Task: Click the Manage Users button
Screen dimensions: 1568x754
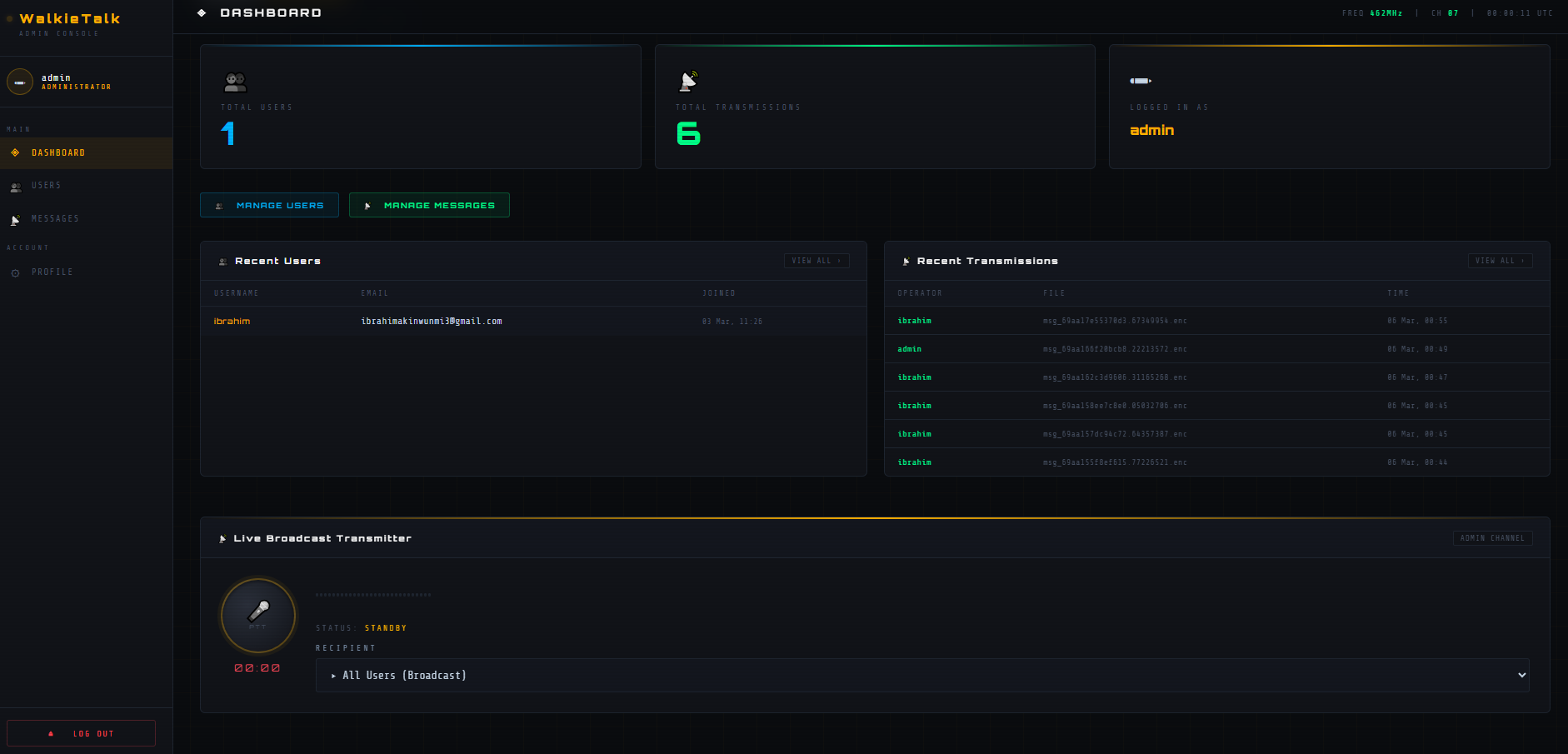Action: 269,205
